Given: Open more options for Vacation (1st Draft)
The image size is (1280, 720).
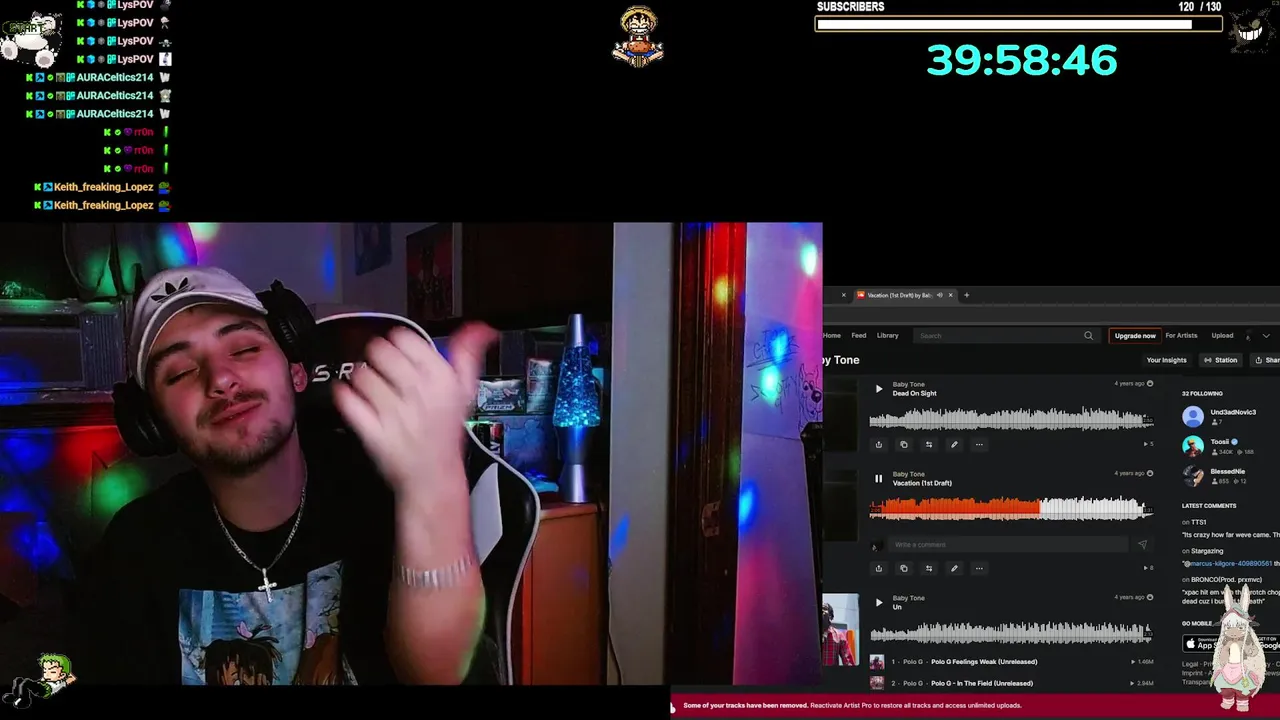Looking at the screenshot, I should [x=979, y=568].
